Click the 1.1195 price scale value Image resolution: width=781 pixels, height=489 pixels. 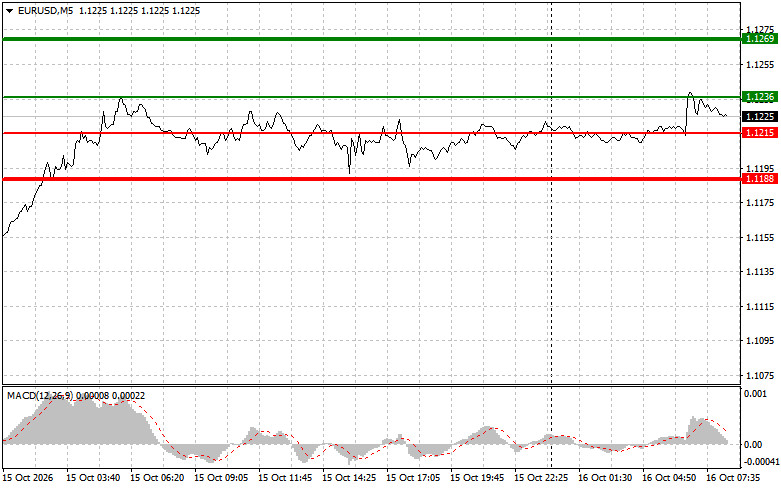click(x=760, y=168)
